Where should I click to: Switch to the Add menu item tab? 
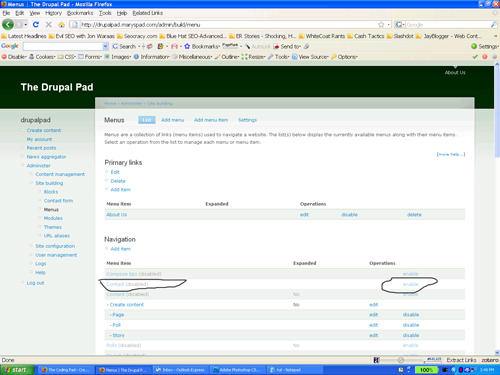pos(211,120)
